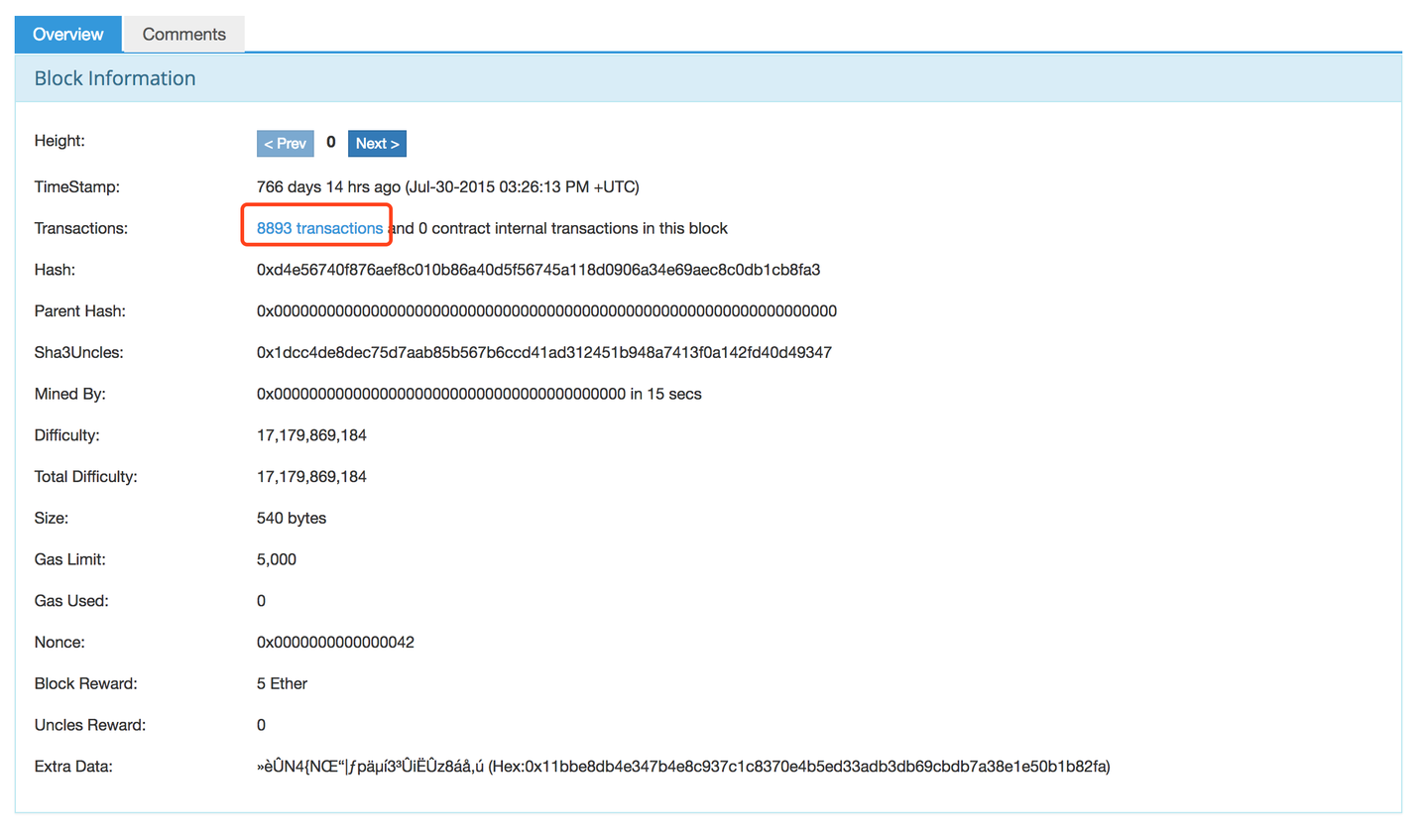This screenshot has height=840, width=1428.
Task: Click the Hash label
Action: point(55,270)
